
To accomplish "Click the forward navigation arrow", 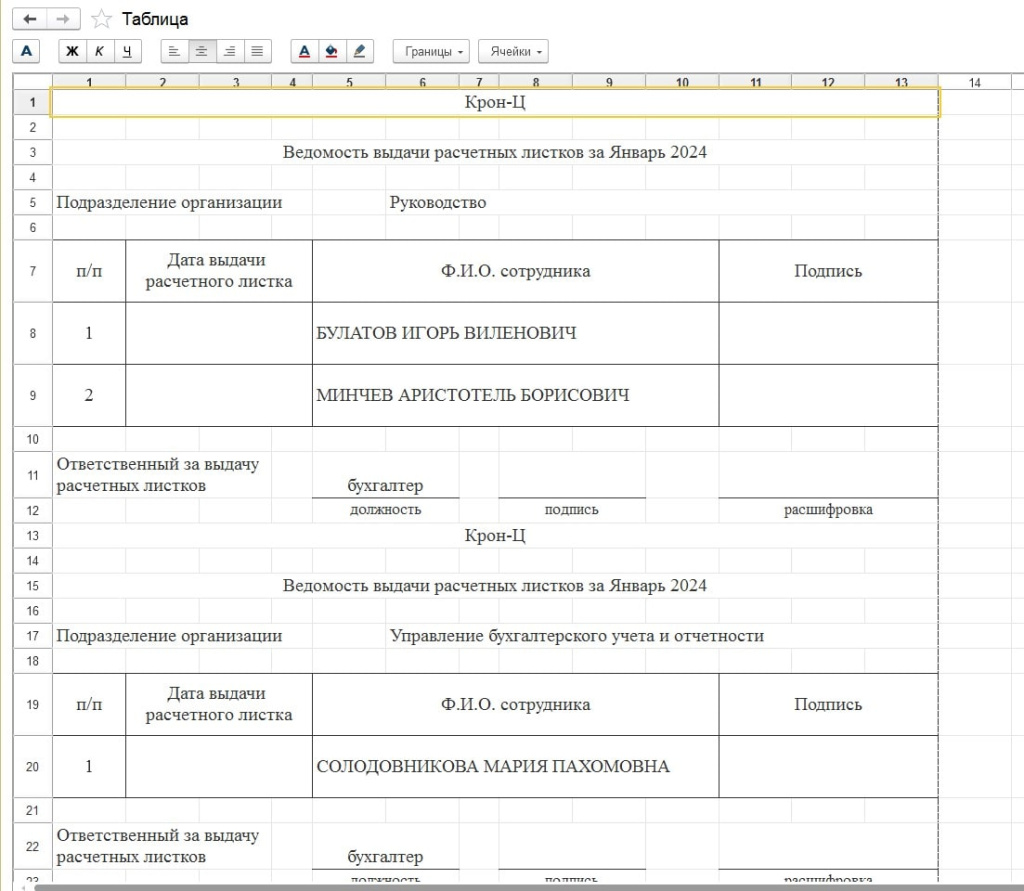I will (63, 19).
